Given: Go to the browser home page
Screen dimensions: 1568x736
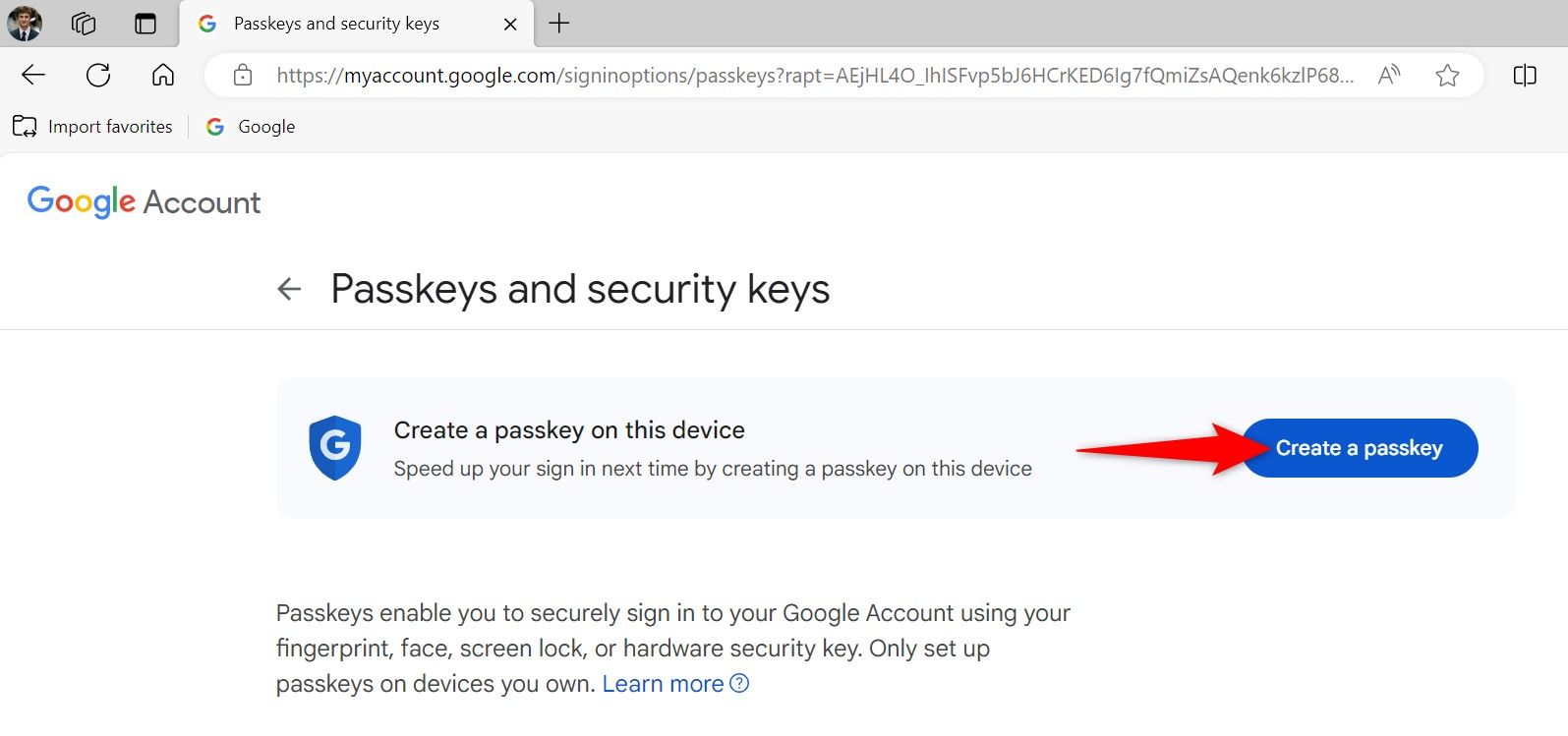Looking at the screenshot, I should [x=162, y=74].
